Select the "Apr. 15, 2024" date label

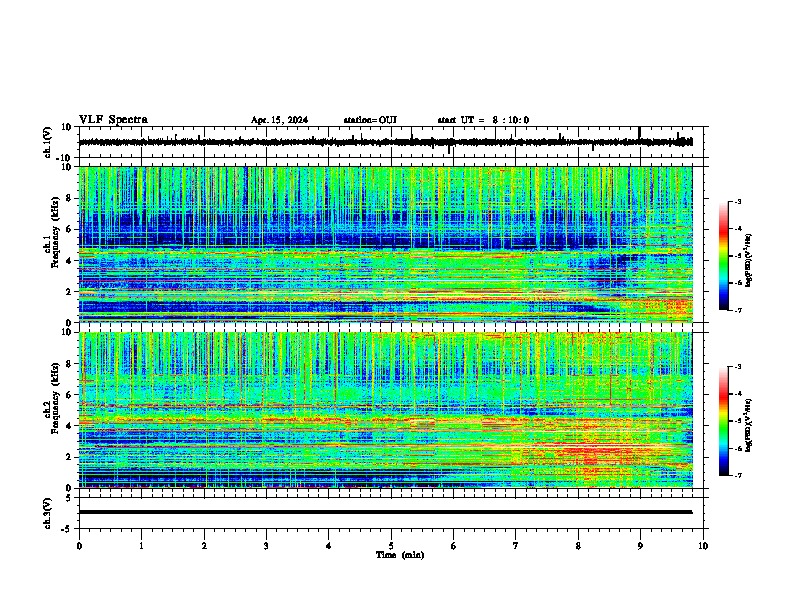[279, 120]
